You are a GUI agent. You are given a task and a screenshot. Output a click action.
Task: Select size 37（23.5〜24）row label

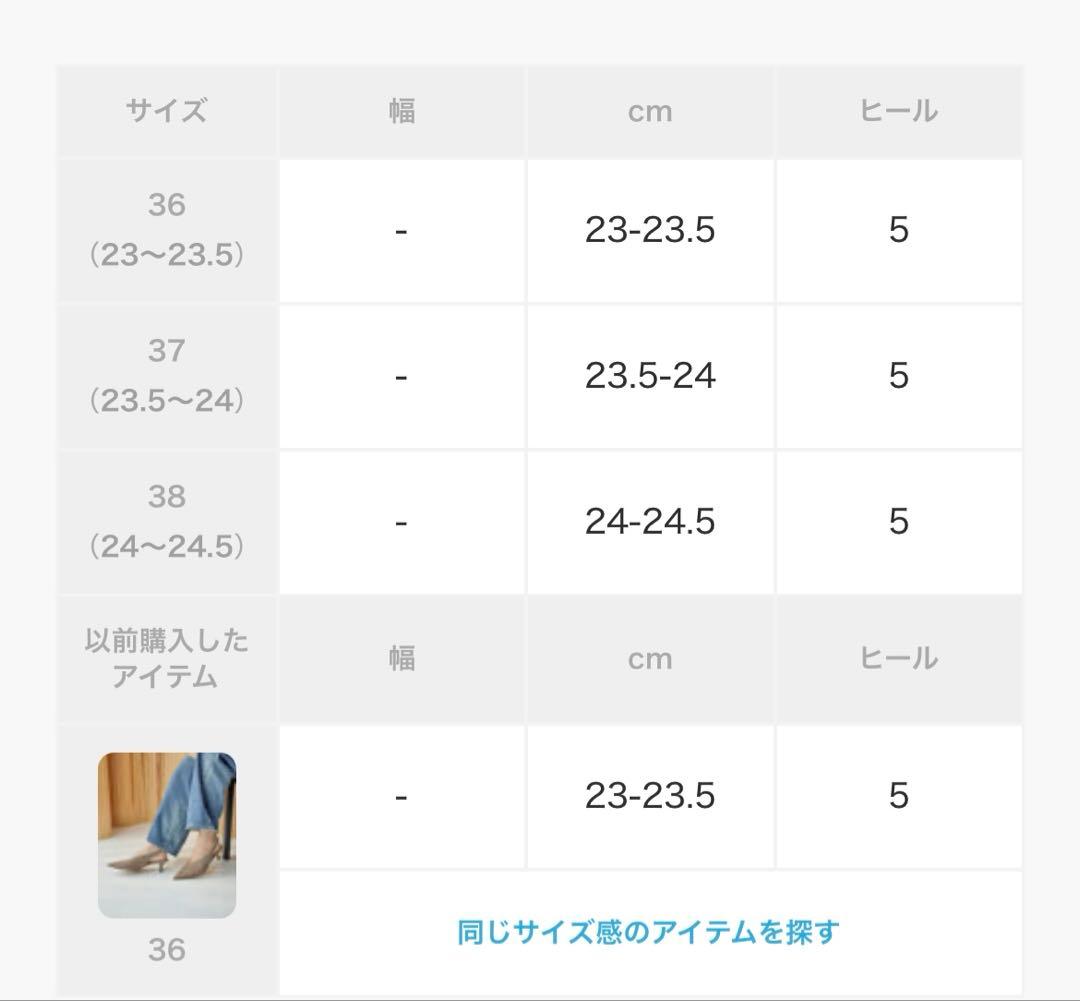(x=167, y=377)
